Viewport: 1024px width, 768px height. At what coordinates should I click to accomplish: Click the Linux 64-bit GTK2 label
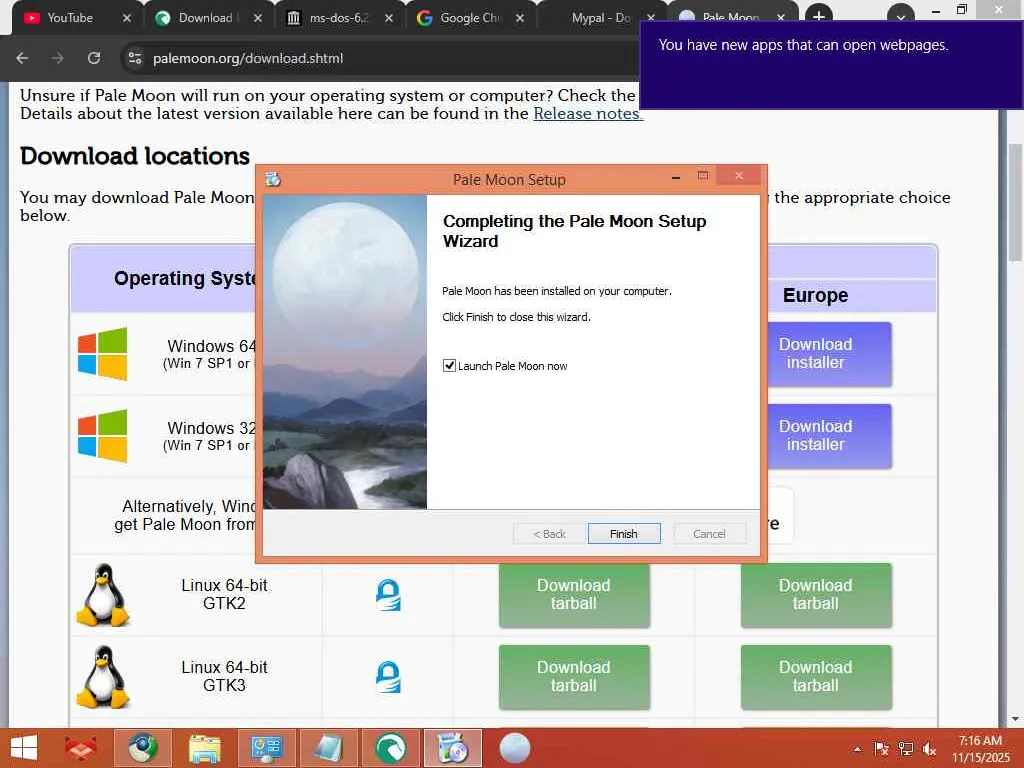224,594
